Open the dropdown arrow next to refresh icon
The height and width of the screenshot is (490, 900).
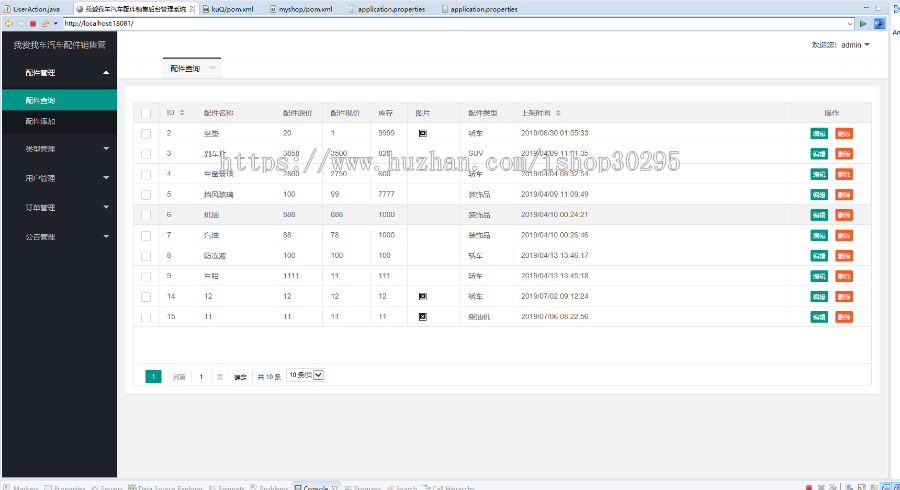tap(55, 24)
